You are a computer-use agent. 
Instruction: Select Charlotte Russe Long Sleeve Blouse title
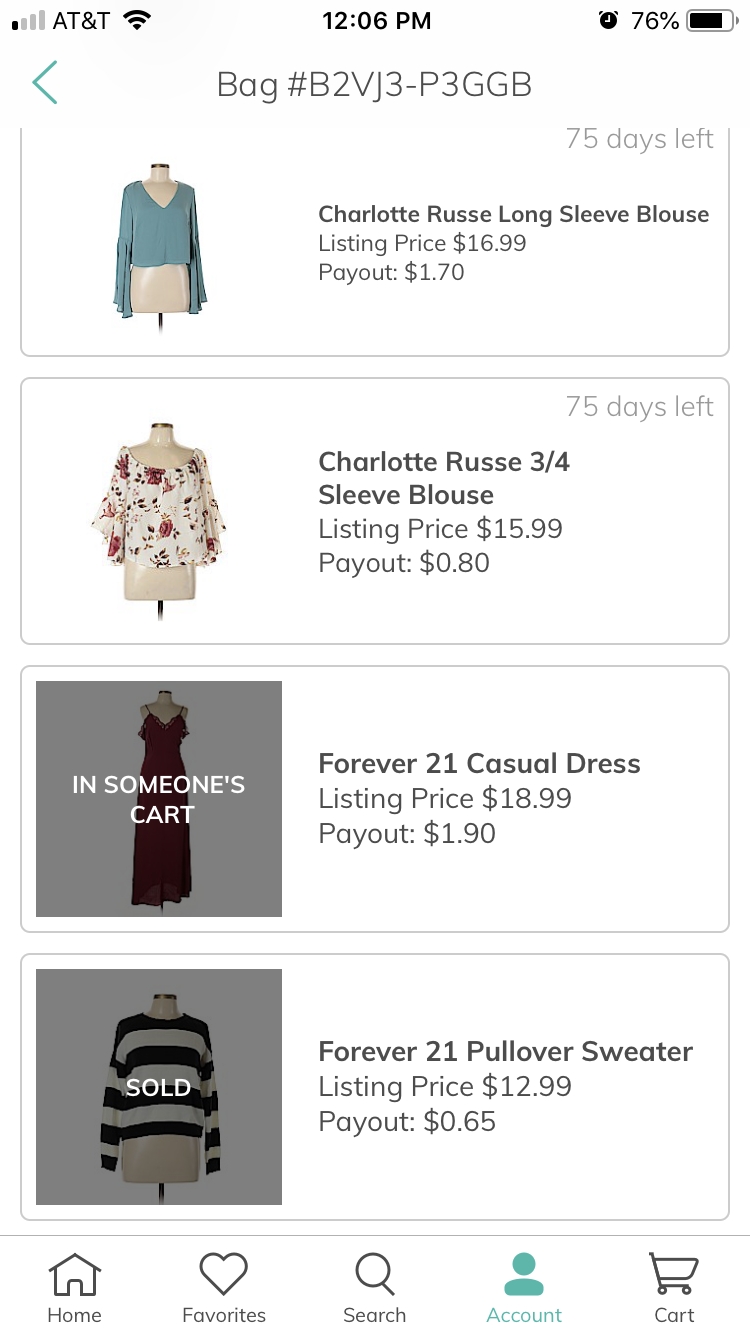(x=513, y=214)
